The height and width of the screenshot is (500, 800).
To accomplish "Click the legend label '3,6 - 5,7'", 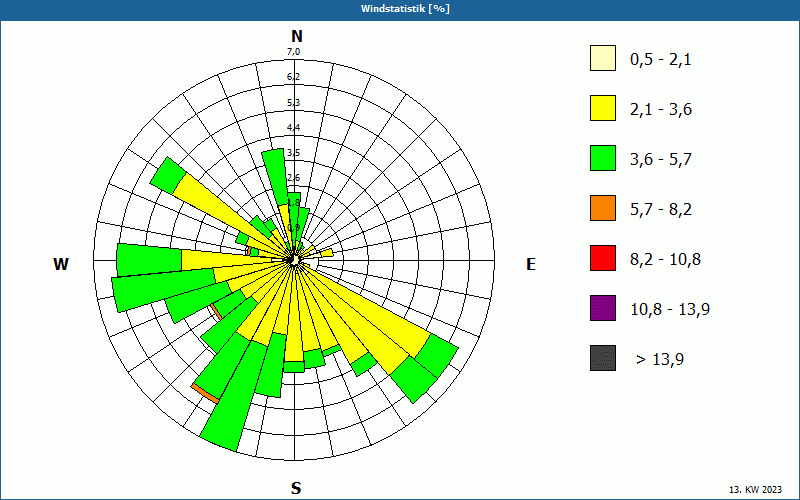I will coord(661,160).
